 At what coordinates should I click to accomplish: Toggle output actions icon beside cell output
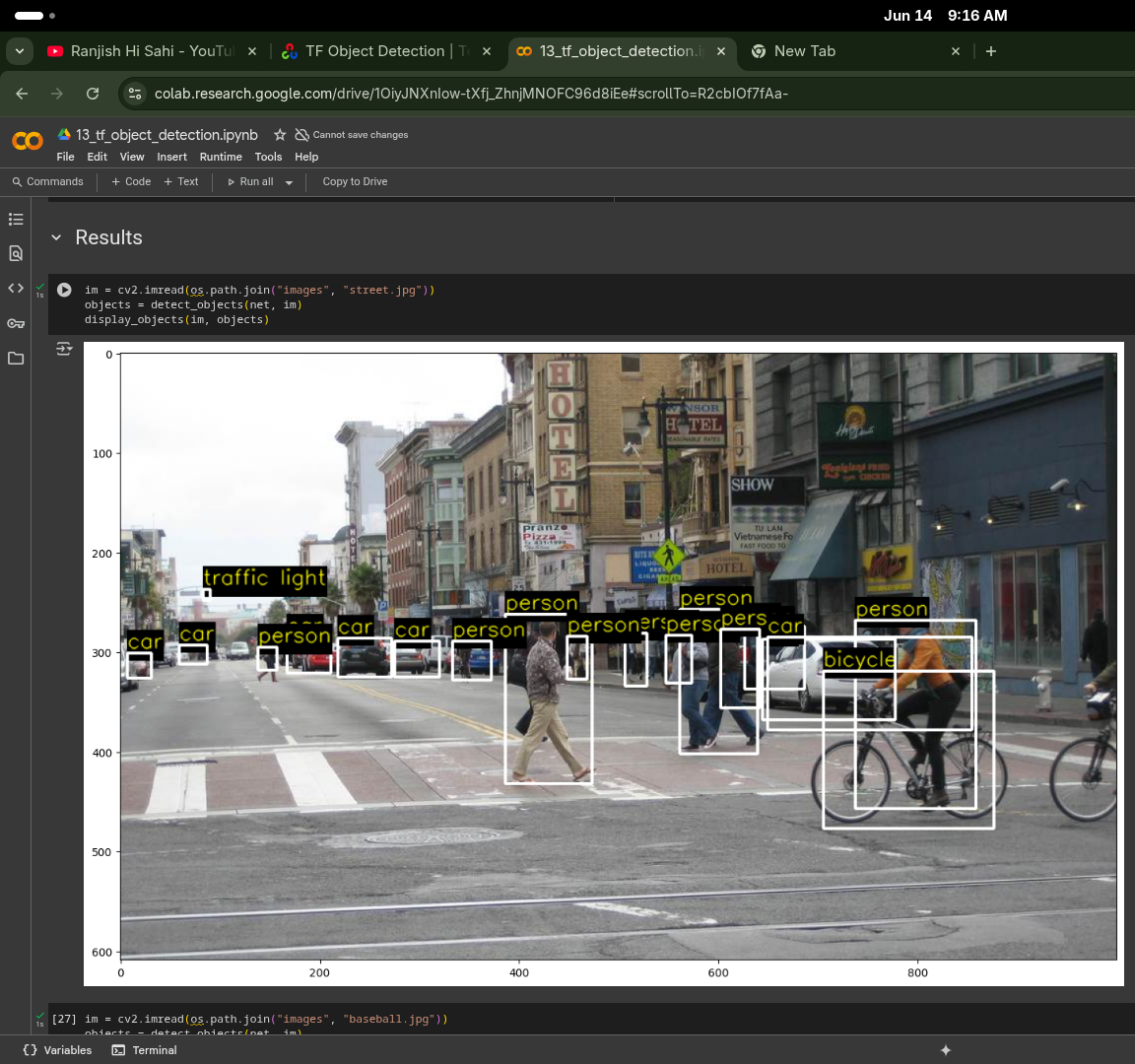point(64,349)
